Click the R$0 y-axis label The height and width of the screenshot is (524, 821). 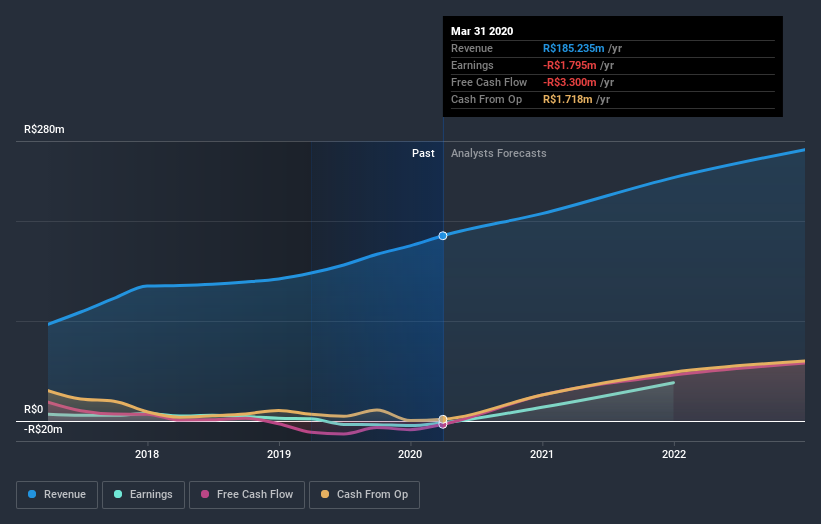[34, 409]
